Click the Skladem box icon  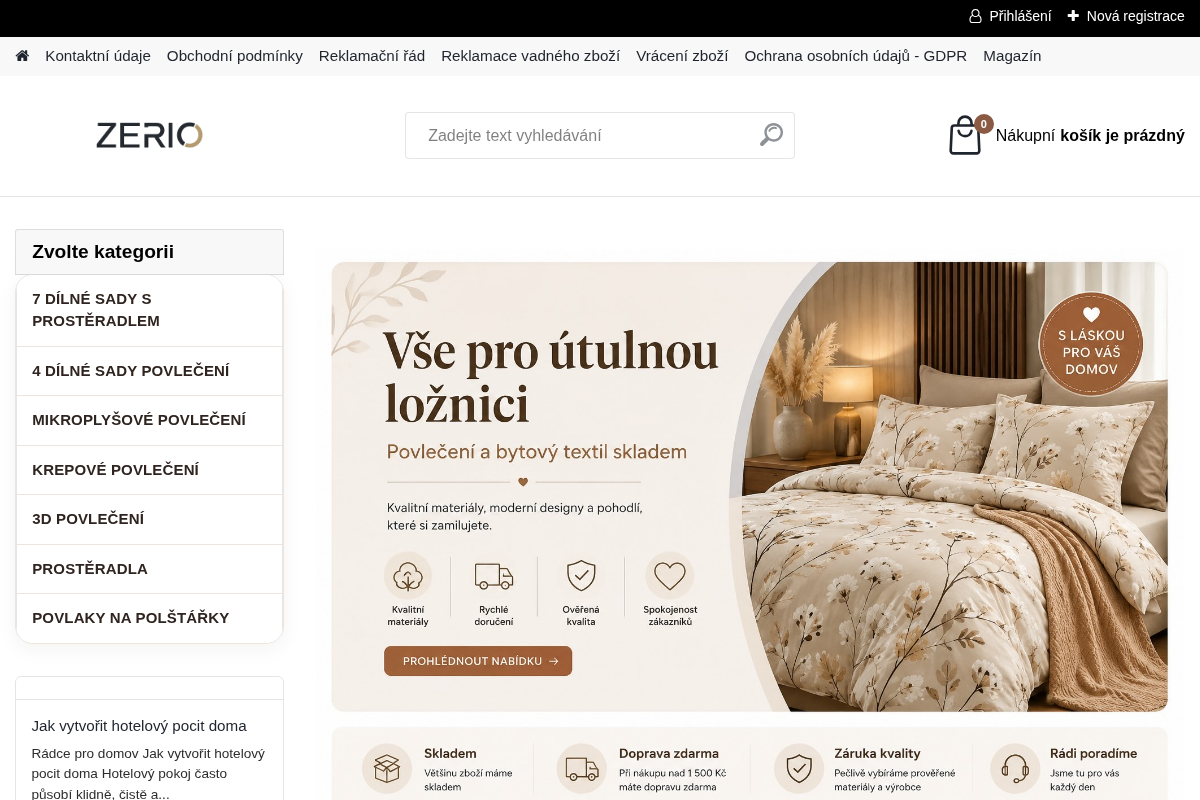click(387, 768)
